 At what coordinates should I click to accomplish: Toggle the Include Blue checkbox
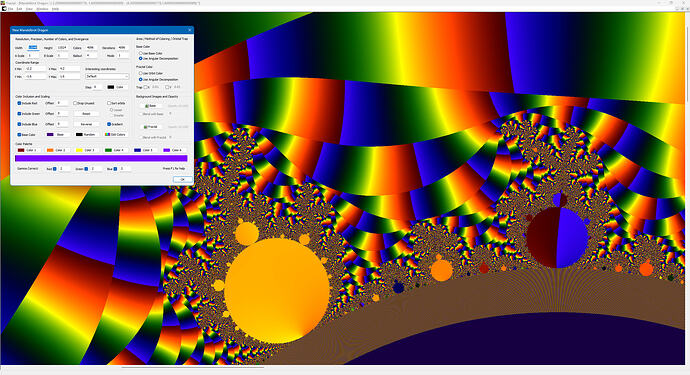(x=19, y=124)
